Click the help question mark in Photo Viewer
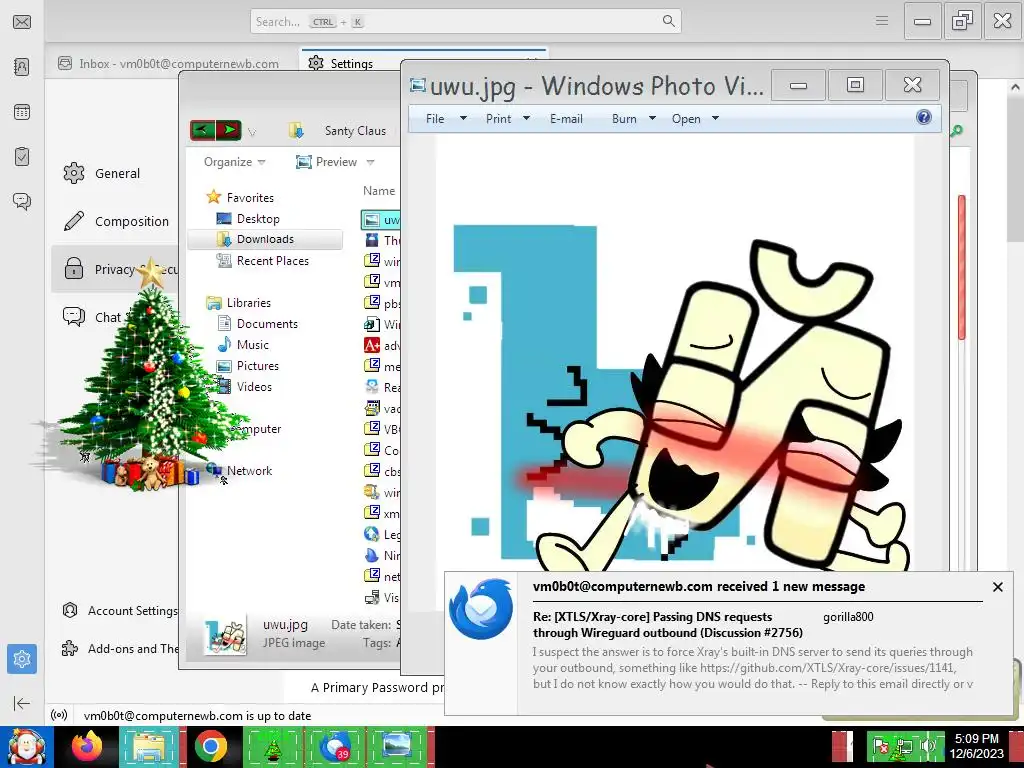1024x768 pixels. click(x=923, y=118)
